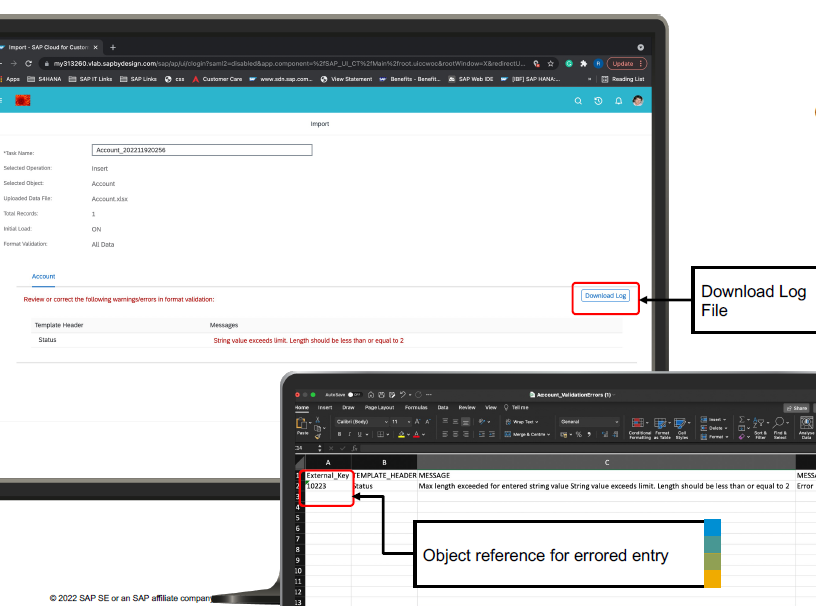The height and width of the screenshot is (606, 816).
Task: Switch to the Insert ribbon tab
Action: click(325, 408)
